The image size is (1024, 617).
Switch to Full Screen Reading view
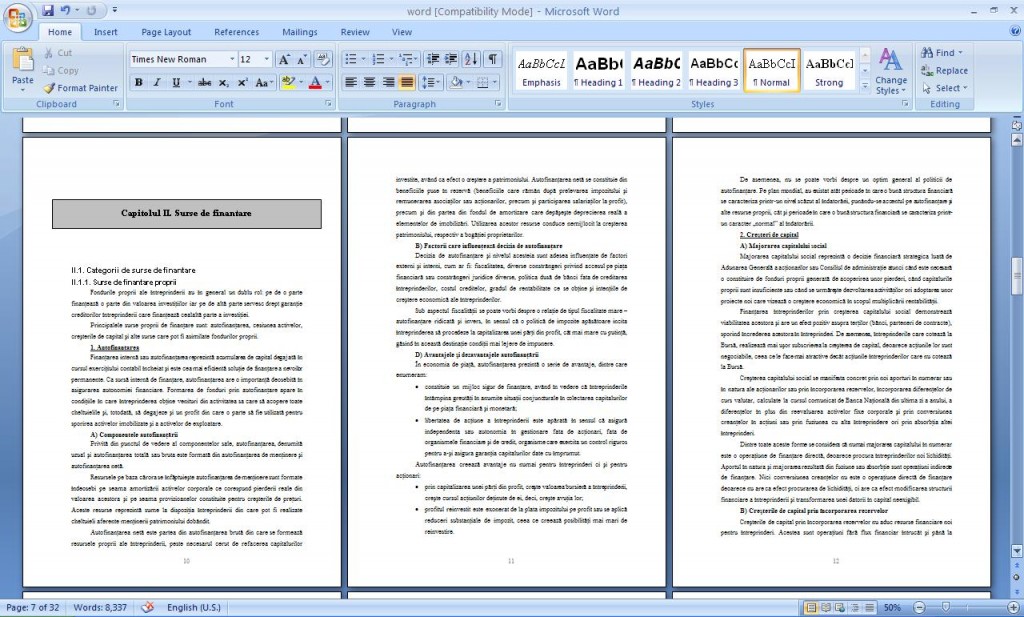point(824,607)
